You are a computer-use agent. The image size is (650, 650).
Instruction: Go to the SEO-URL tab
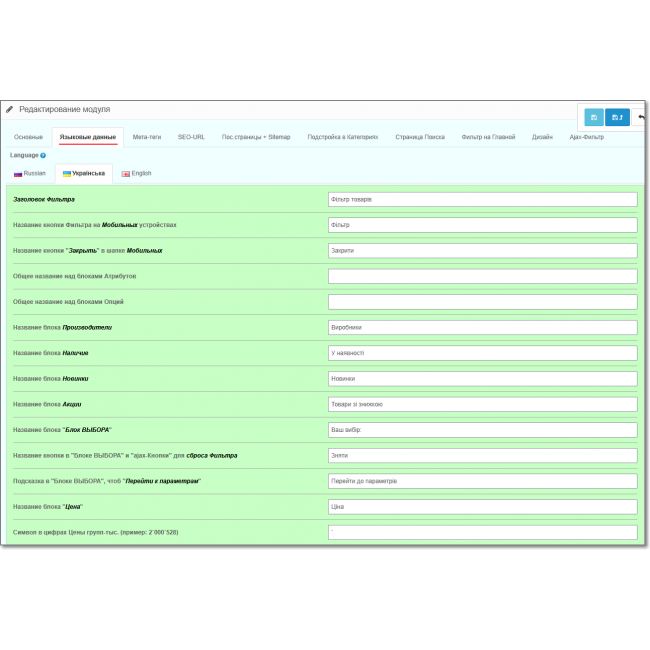pos(191,137)
